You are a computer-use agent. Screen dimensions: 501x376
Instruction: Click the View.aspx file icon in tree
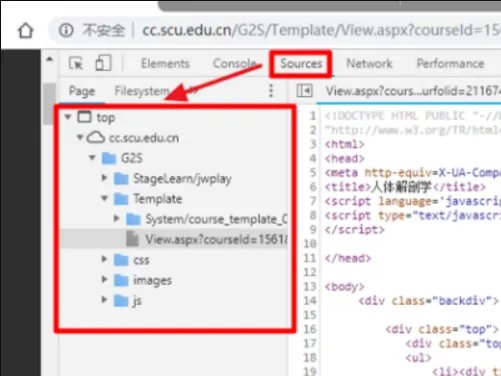pos(133,239)
